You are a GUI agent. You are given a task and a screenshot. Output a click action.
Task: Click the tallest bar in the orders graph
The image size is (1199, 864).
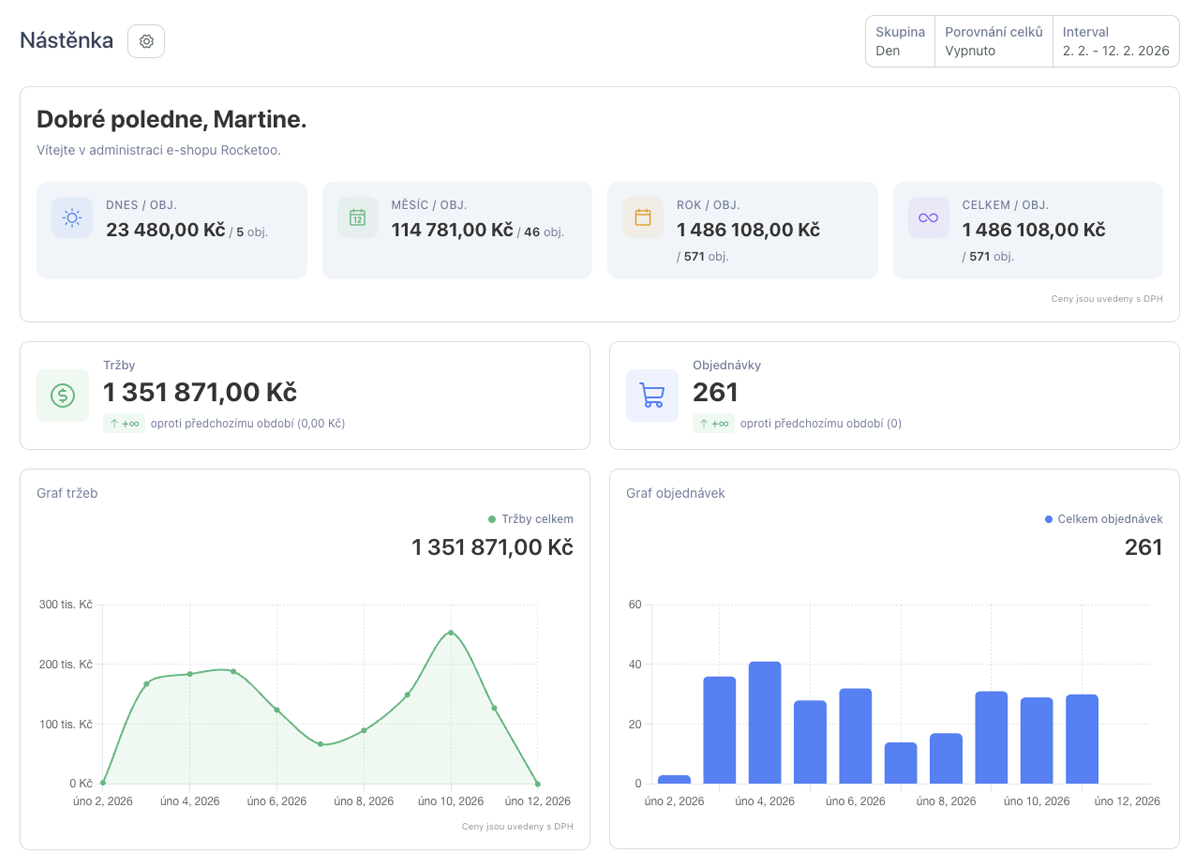pos(765,722)
